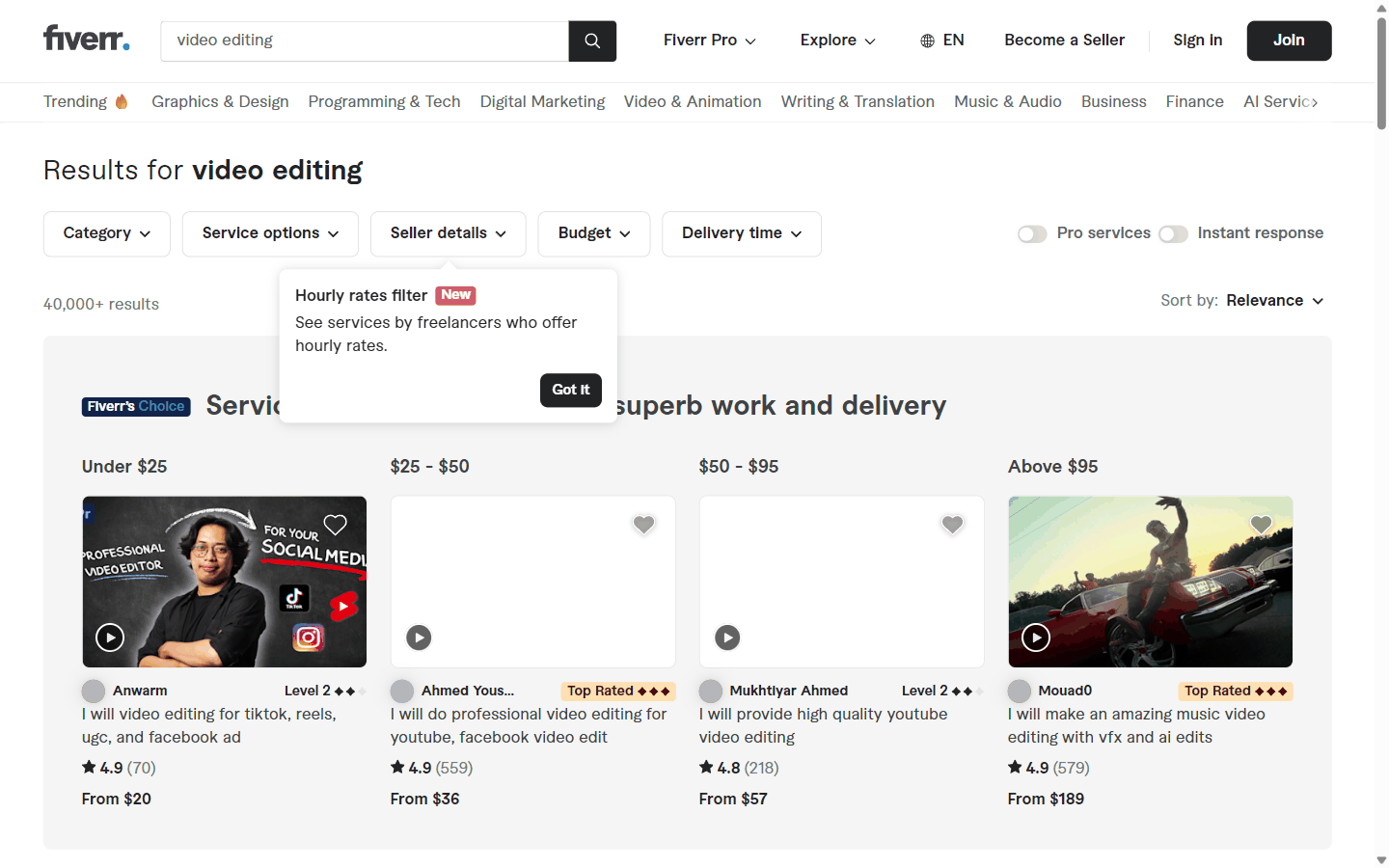Open the Budget filter dropdown
This screenshot has height=868, width=1389.
594,234
